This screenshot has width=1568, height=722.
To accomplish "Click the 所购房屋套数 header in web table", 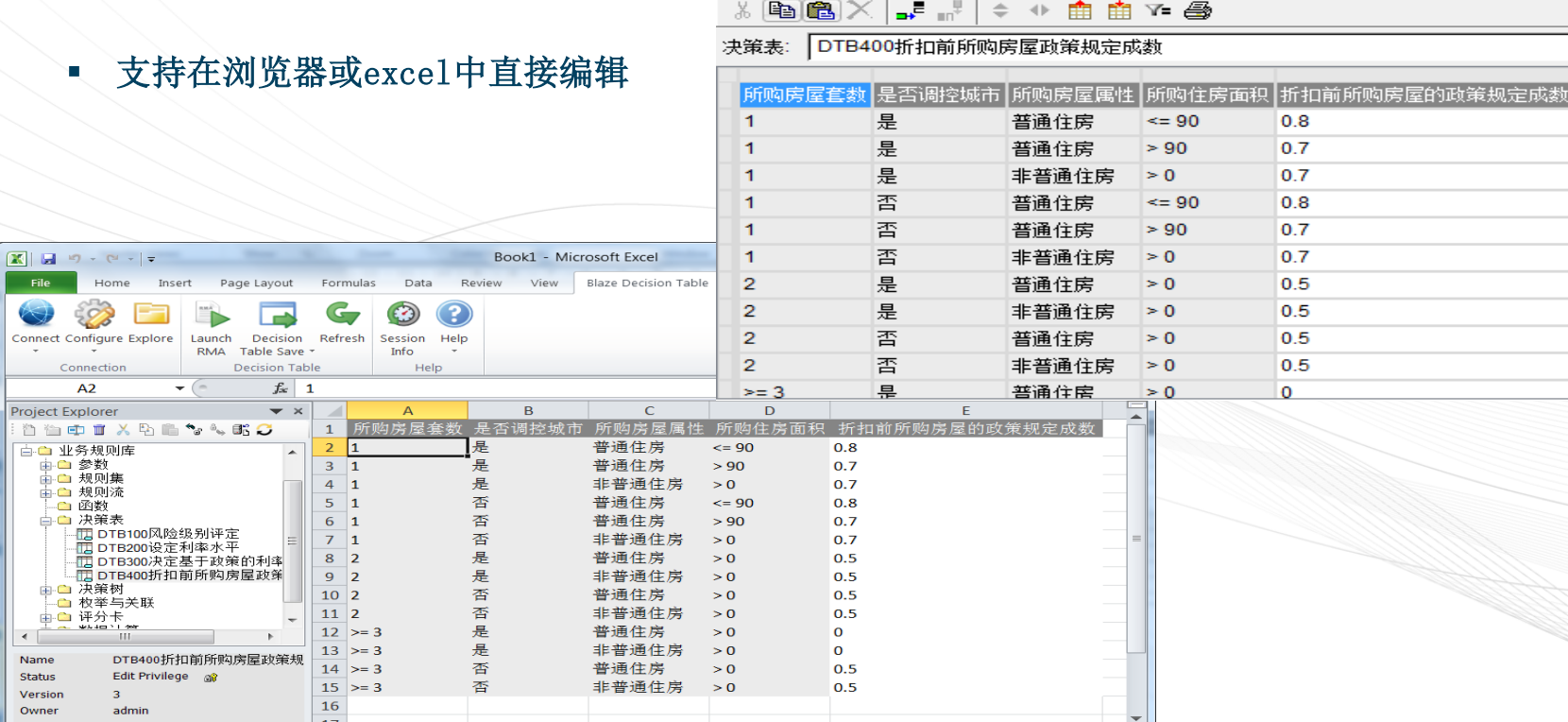I will click(805, 95).
